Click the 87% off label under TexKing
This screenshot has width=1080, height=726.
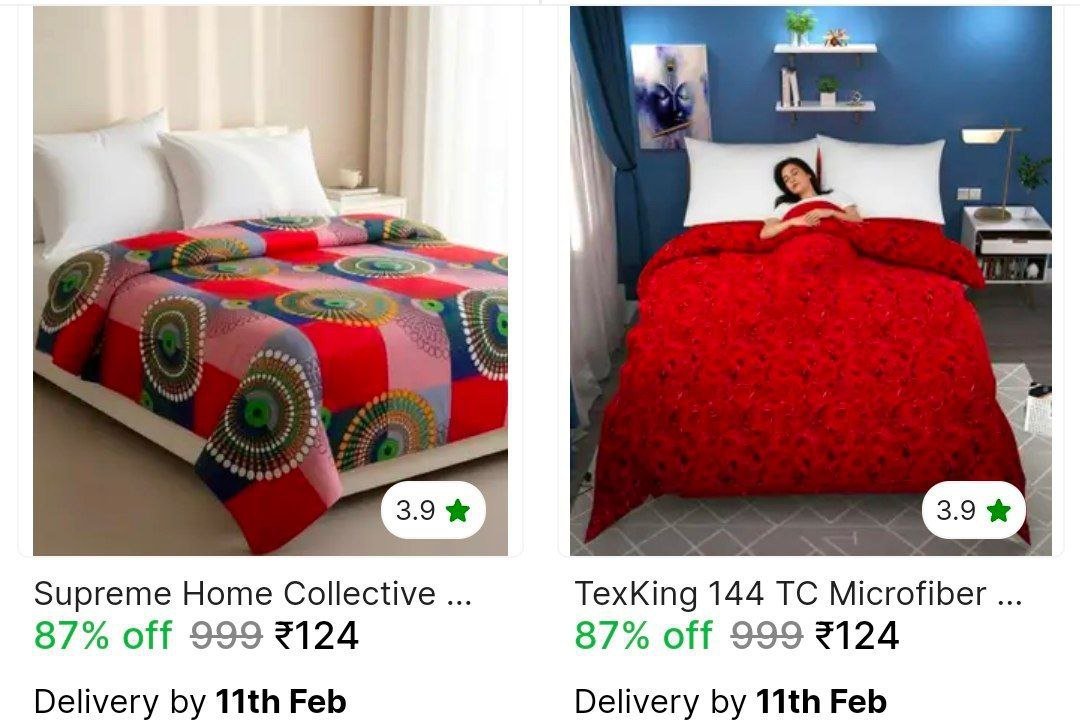[643, 635]
